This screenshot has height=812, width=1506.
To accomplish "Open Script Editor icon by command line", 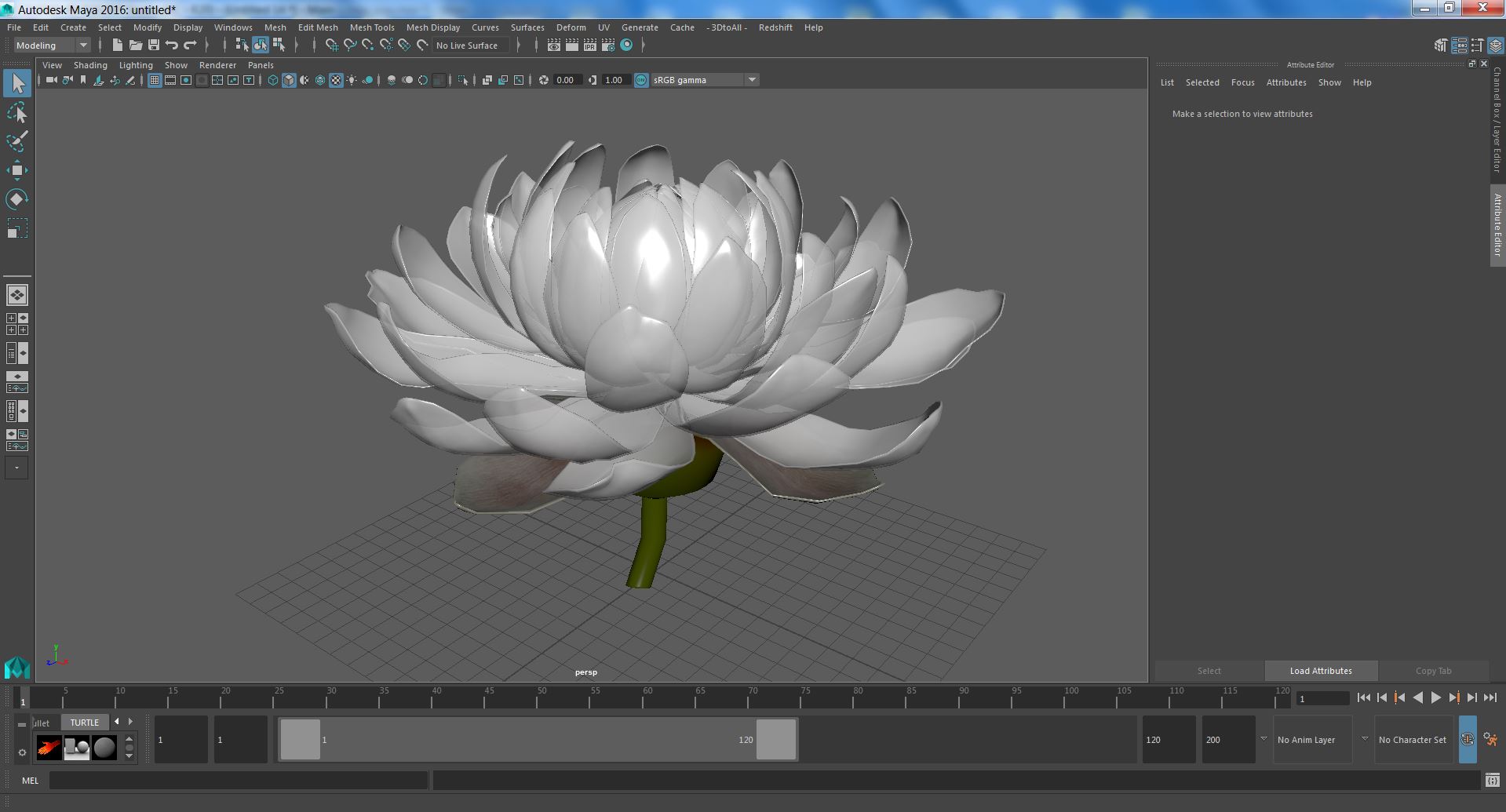I will click(x=1492, y=781).
